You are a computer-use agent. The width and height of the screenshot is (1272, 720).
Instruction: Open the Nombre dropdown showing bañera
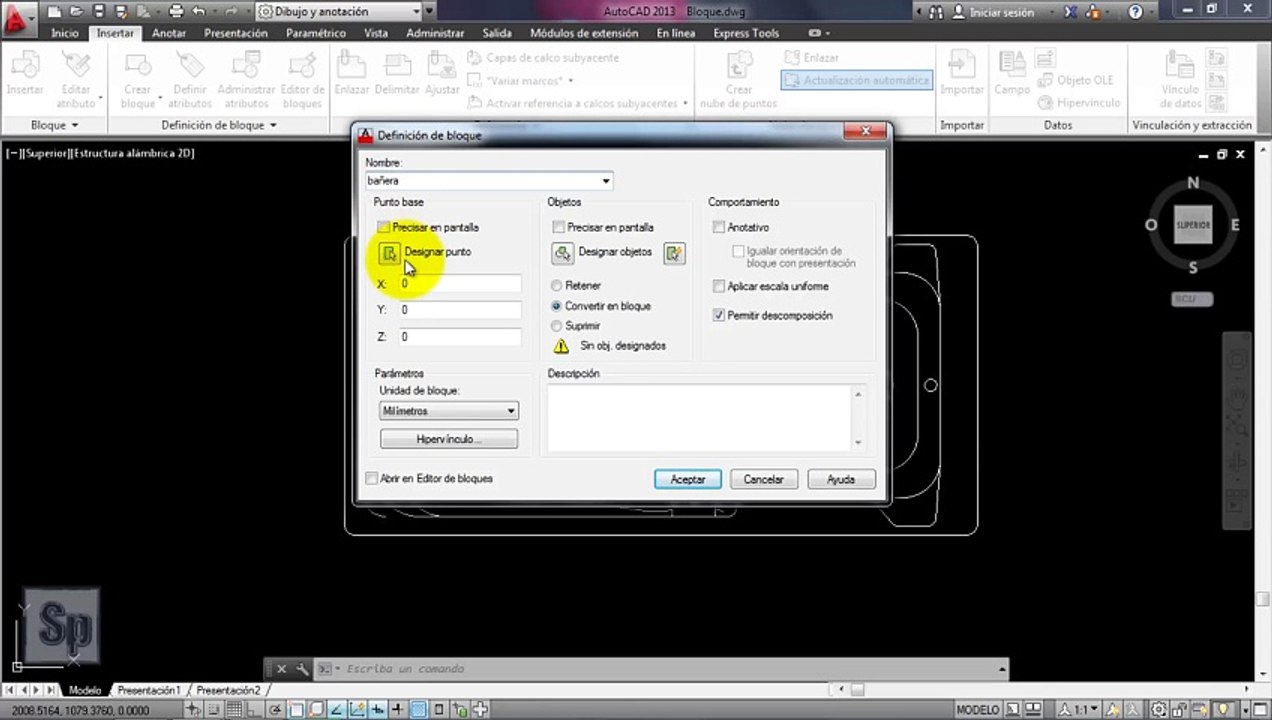pyautogui.click(x=606, y=181)
